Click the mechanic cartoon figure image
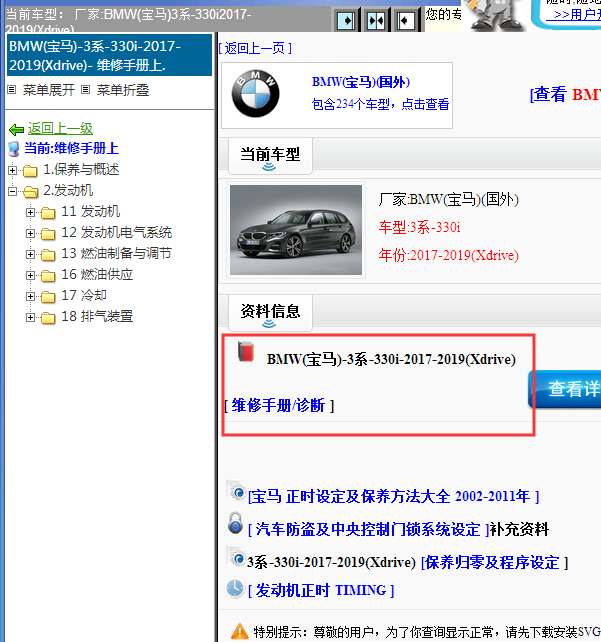Viewport: 601px width, 642px height. coord(495,15)
